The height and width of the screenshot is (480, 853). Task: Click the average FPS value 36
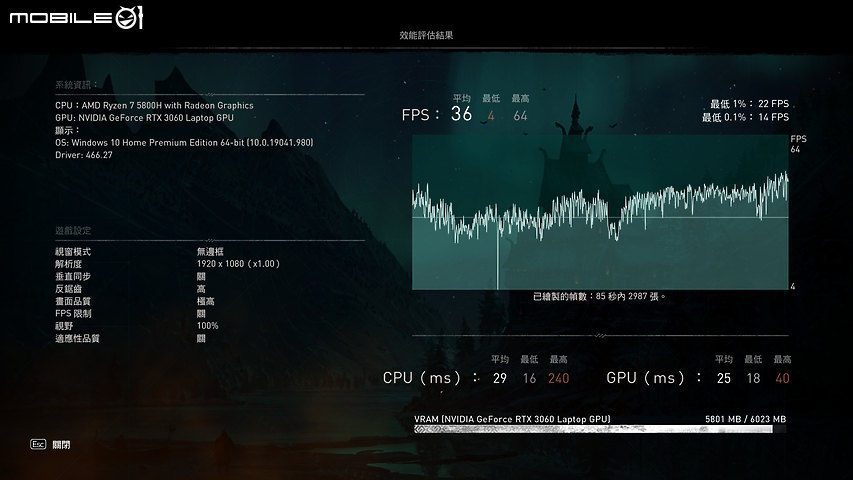tap(461, 114)
